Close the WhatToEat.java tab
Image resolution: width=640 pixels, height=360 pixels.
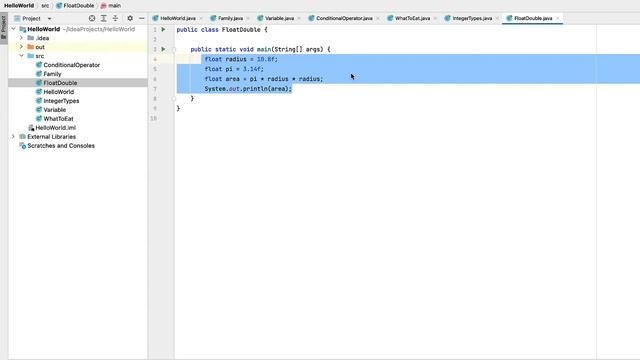[435, 18]
